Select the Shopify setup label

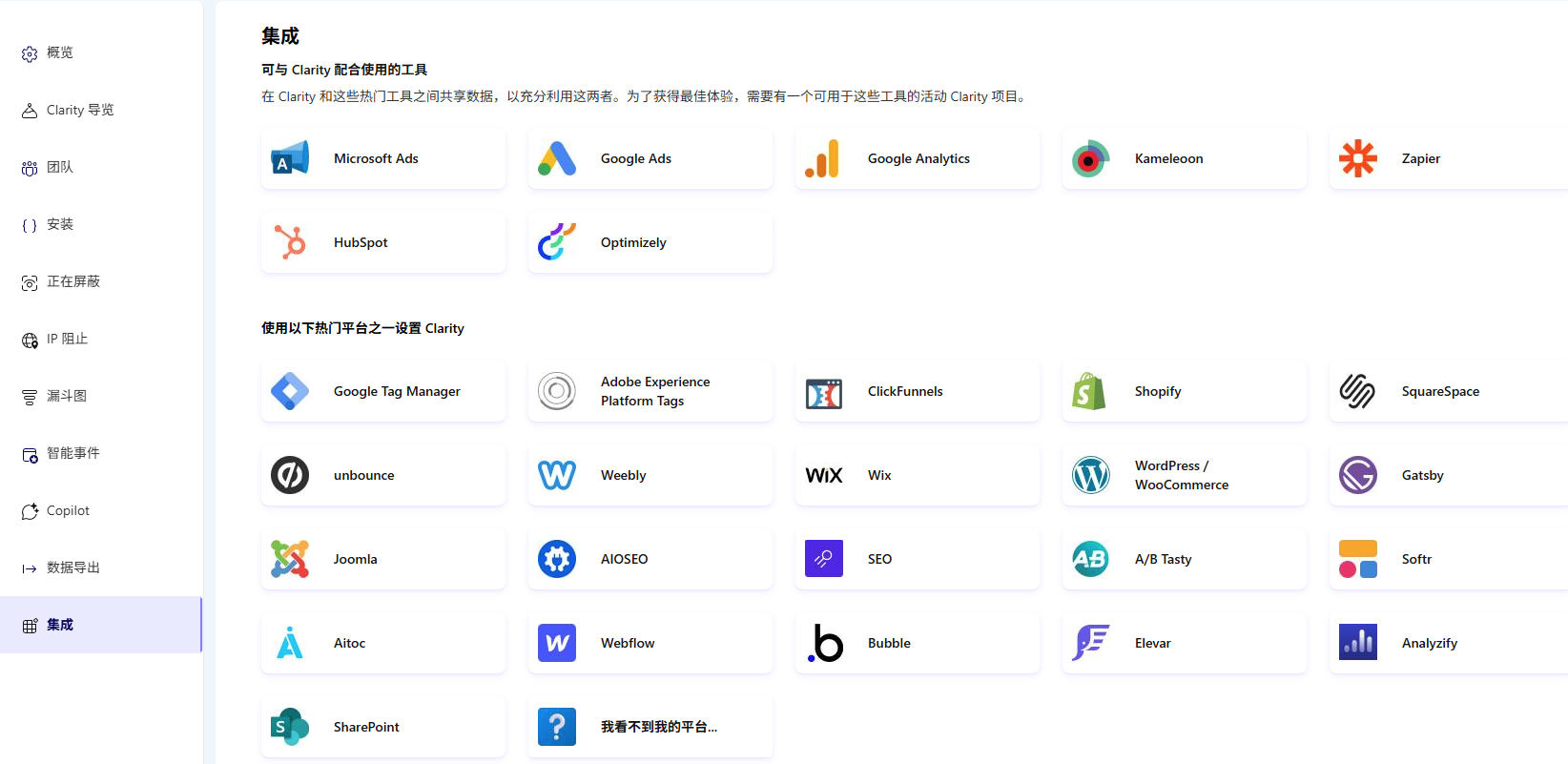point(1158,391)
